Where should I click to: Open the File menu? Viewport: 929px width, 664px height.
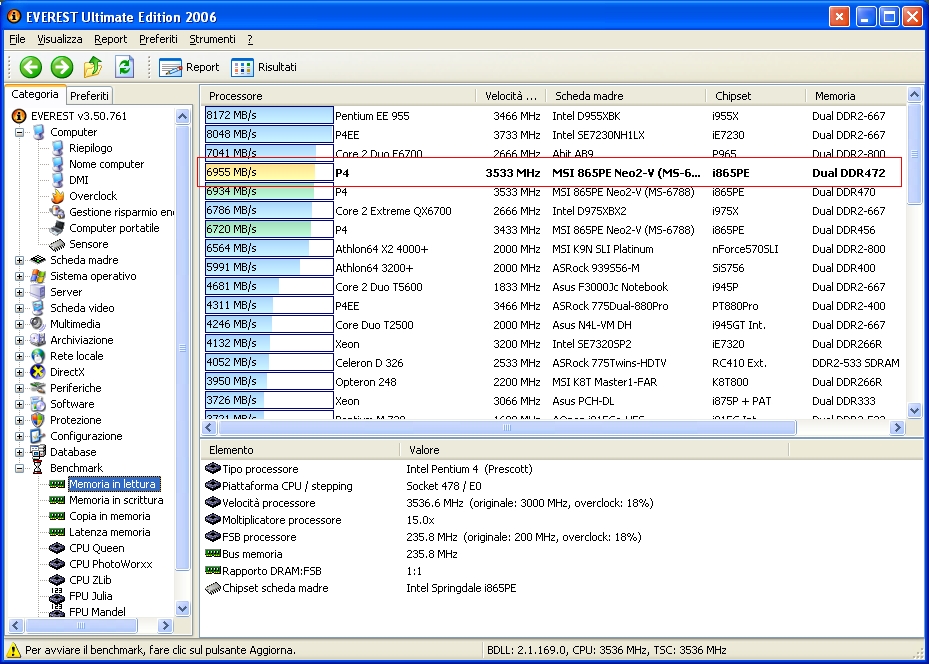click(17, 39)
